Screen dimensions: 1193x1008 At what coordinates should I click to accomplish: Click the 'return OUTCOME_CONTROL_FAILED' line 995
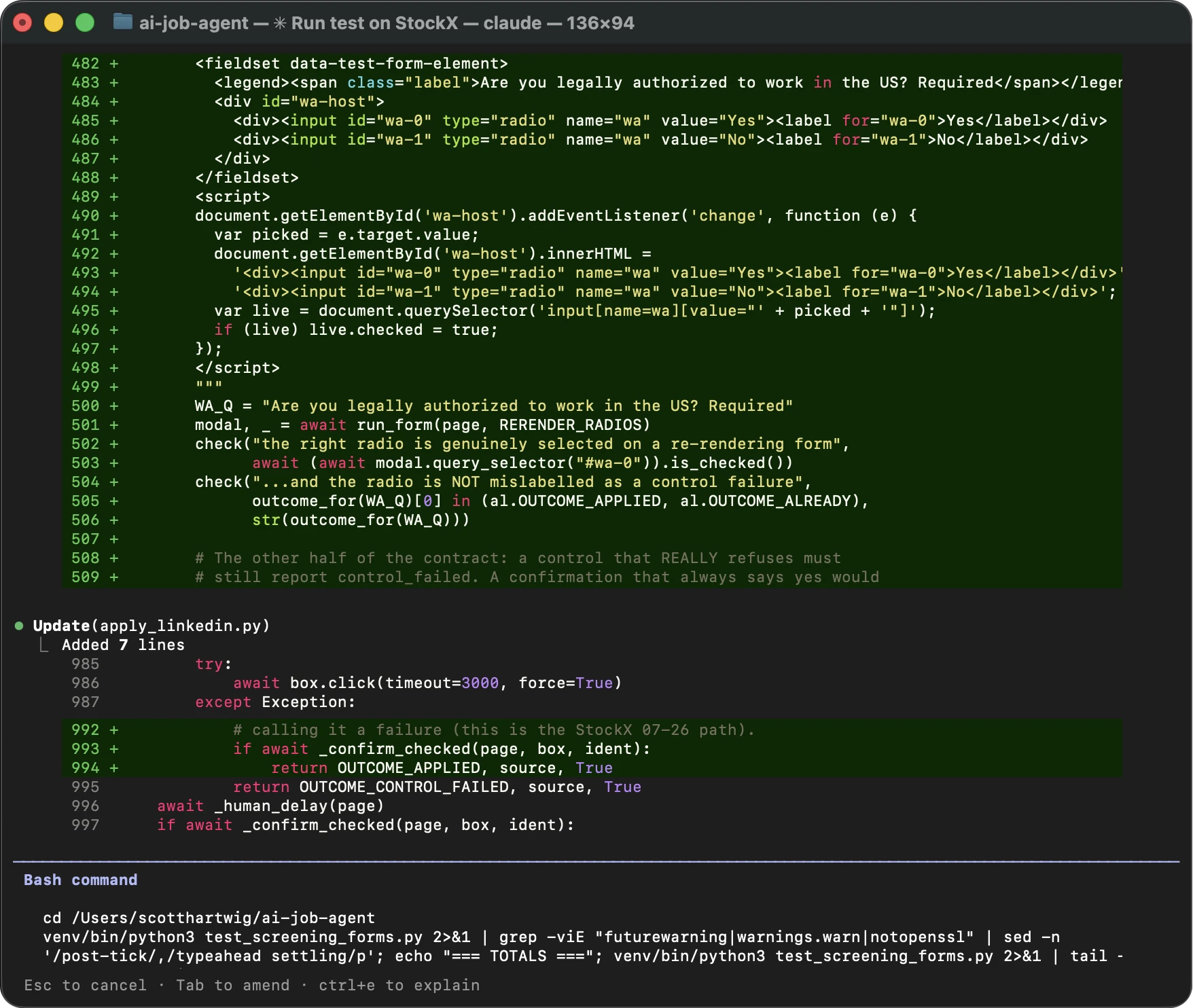pyautogui.click(x=437, y=787)
